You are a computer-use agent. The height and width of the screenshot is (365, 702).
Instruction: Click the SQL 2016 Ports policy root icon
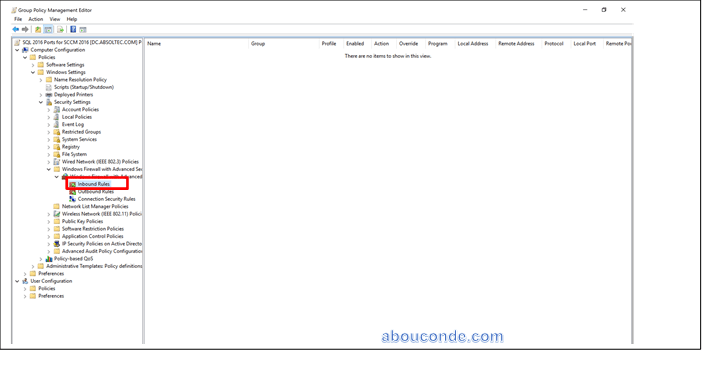(x=17, y=43)
